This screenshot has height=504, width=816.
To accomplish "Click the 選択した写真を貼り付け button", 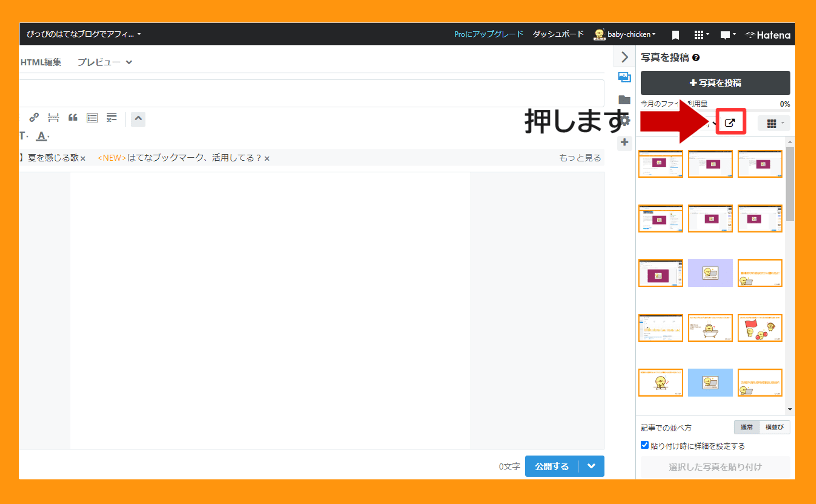I will coord(715,467).
